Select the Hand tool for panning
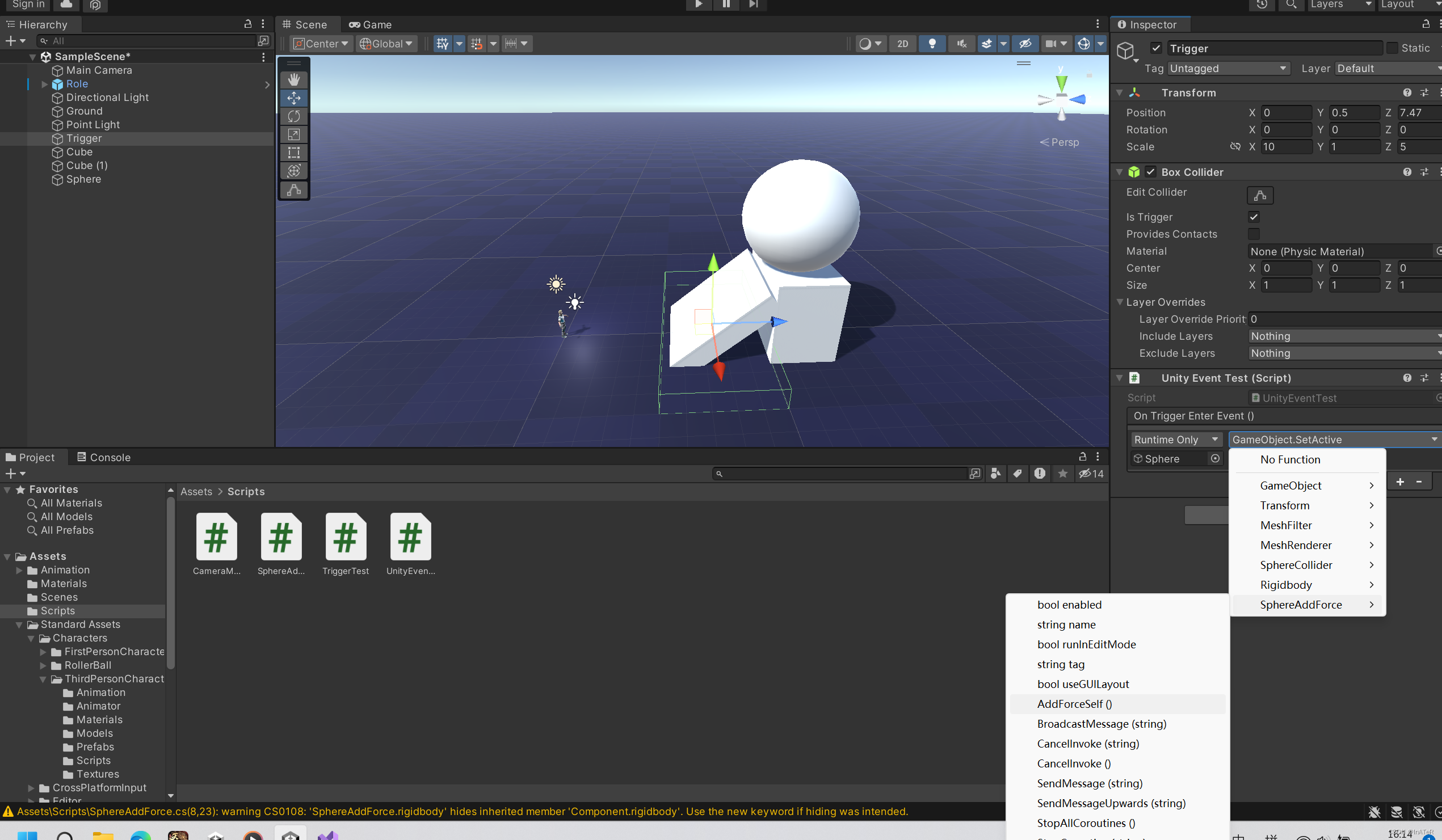 pos(293,79)
